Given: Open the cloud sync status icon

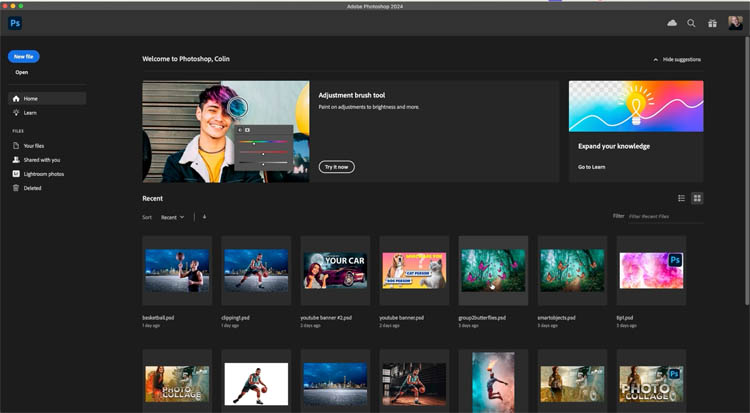Looking at the screenshot, I should tap(671, 23).
